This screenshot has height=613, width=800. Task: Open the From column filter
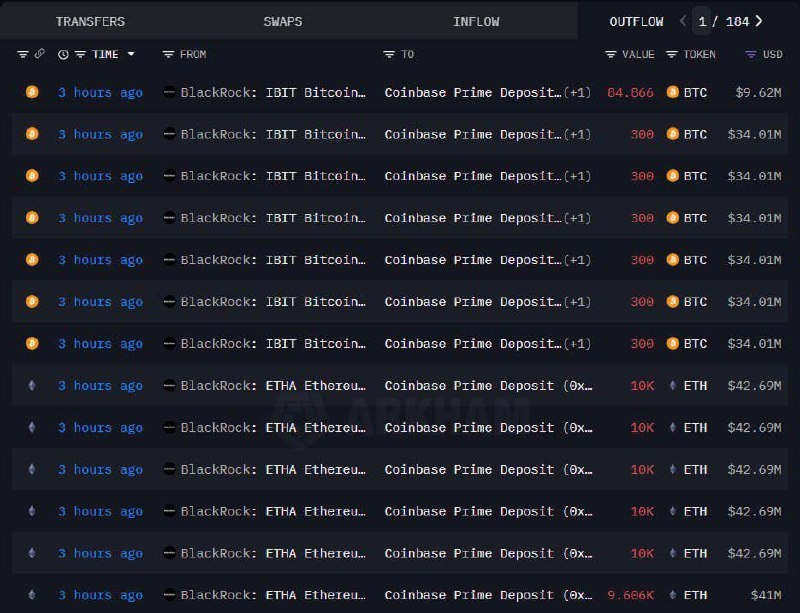[168, 54]
